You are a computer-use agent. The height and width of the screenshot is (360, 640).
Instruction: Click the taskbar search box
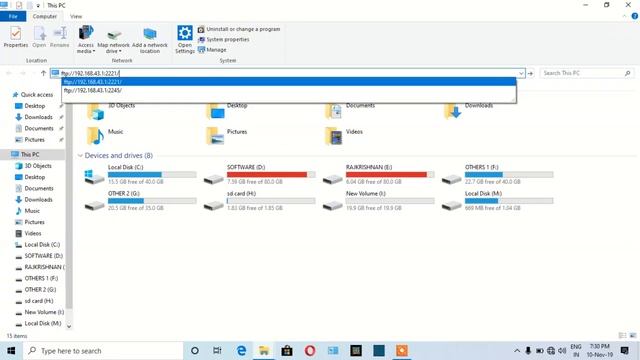pos(103,351)
